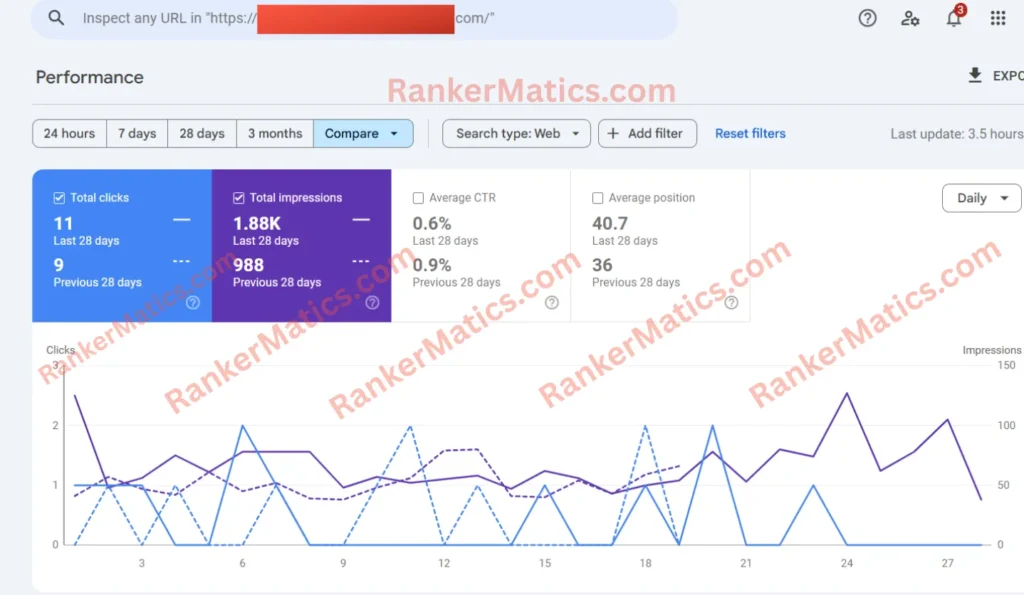Open the Google apps grid
Screen dimensions: 1024x595
click(x=998, y=18)
